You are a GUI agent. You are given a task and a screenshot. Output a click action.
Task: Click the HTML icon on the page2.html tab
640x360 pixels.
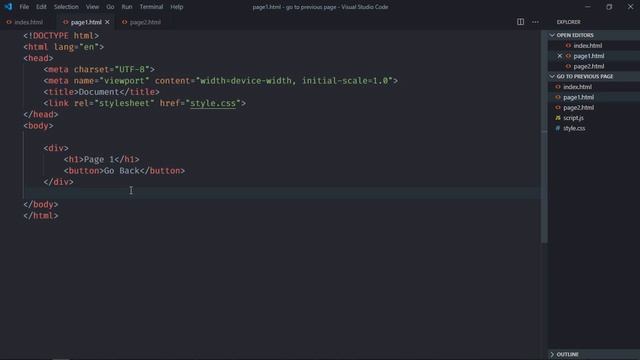click(x=124, y=22)
